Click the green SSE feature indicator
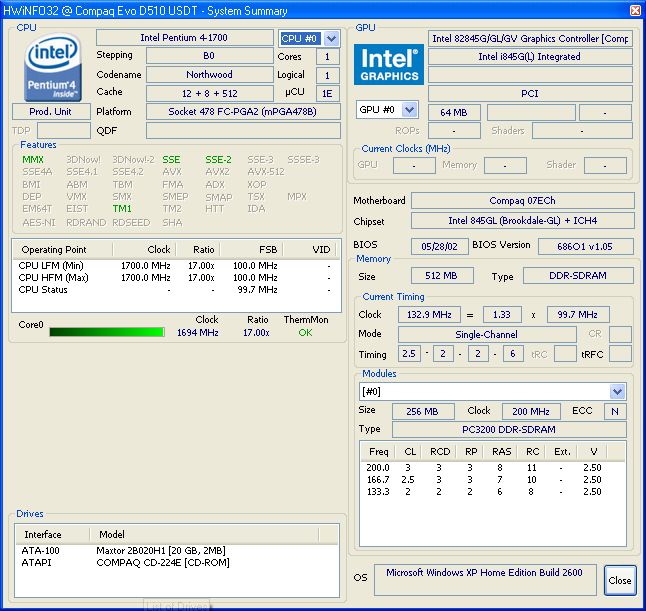This screenshot has height=611, width=646. pos(172,159)
